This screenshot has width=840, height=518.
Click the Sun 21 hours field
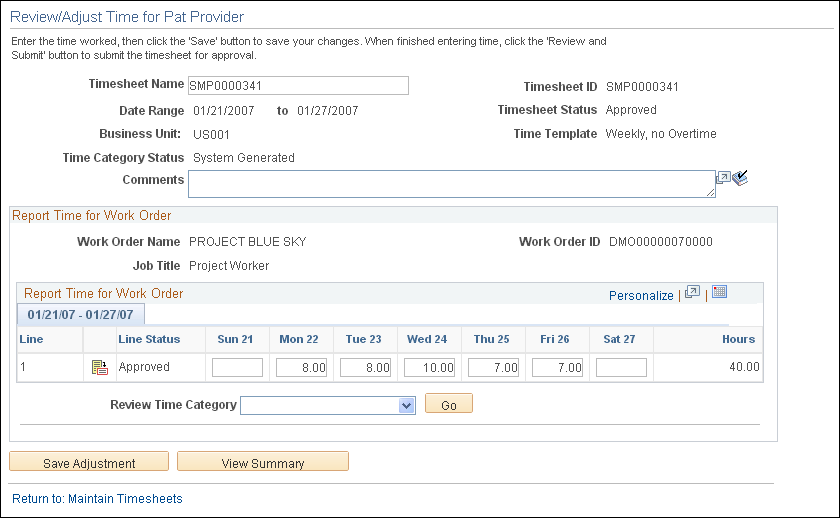pyautogui.click(x=237, y=367)
